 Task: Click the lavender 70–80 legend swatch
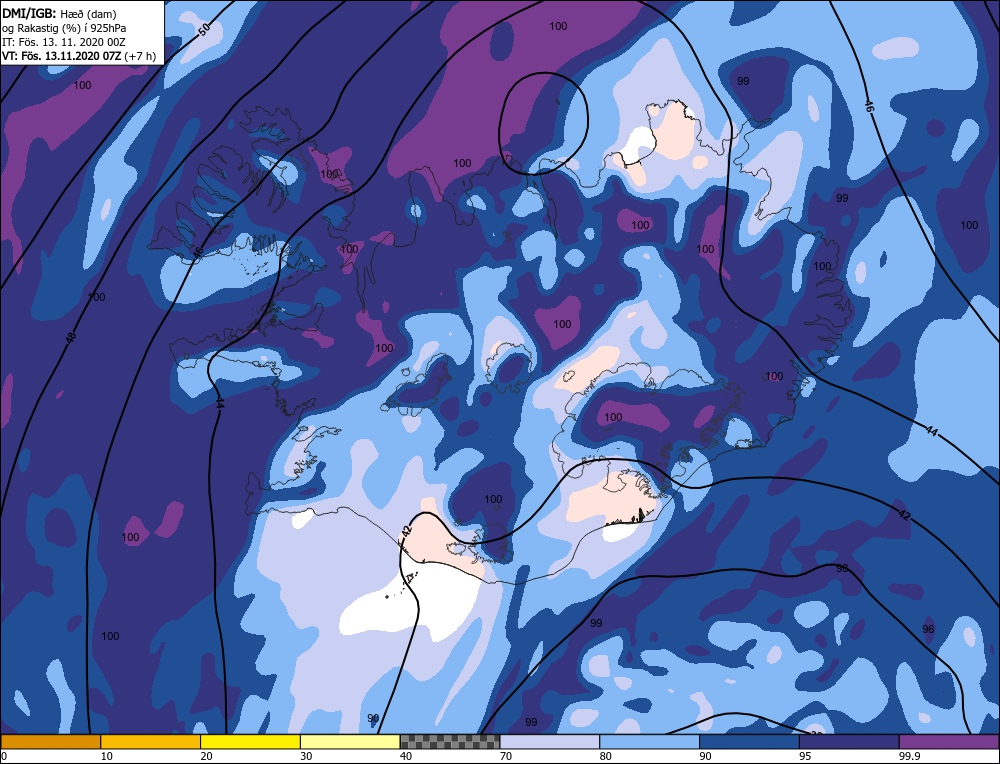pyautogui.click(x=550, y=742)
